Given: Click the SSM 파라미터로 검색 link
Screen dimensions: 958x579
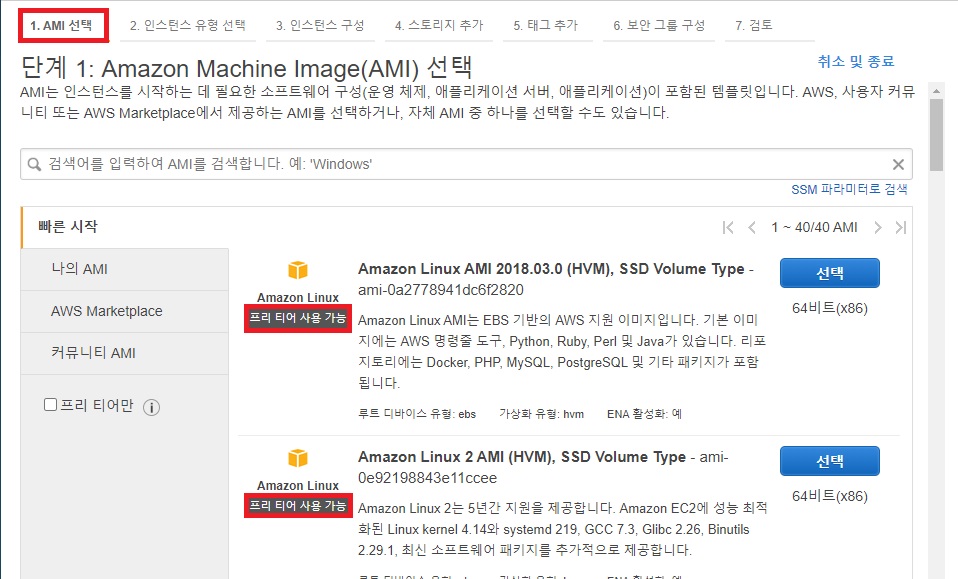Looking at the screenshot, I should (x=848, y=189).
